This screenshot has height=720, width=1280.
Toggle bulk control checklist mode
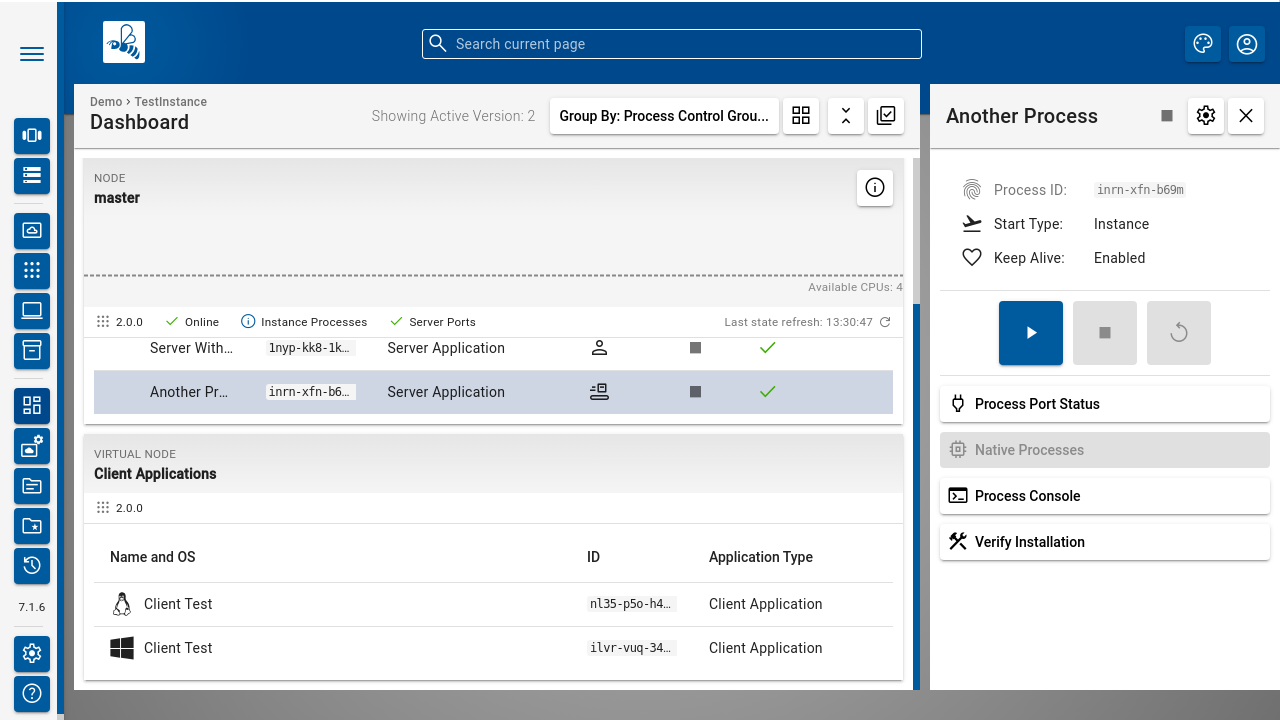click(886, 116)
